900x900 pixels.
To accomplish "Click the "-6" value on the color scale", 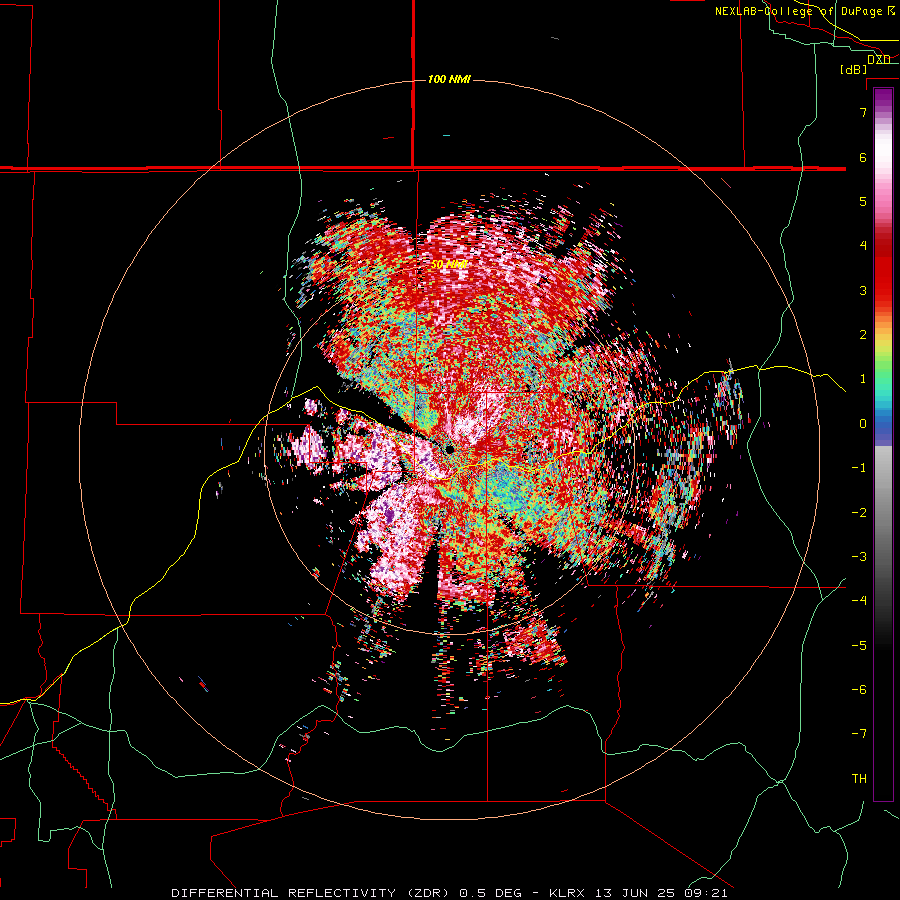I will tap(859, 690).
